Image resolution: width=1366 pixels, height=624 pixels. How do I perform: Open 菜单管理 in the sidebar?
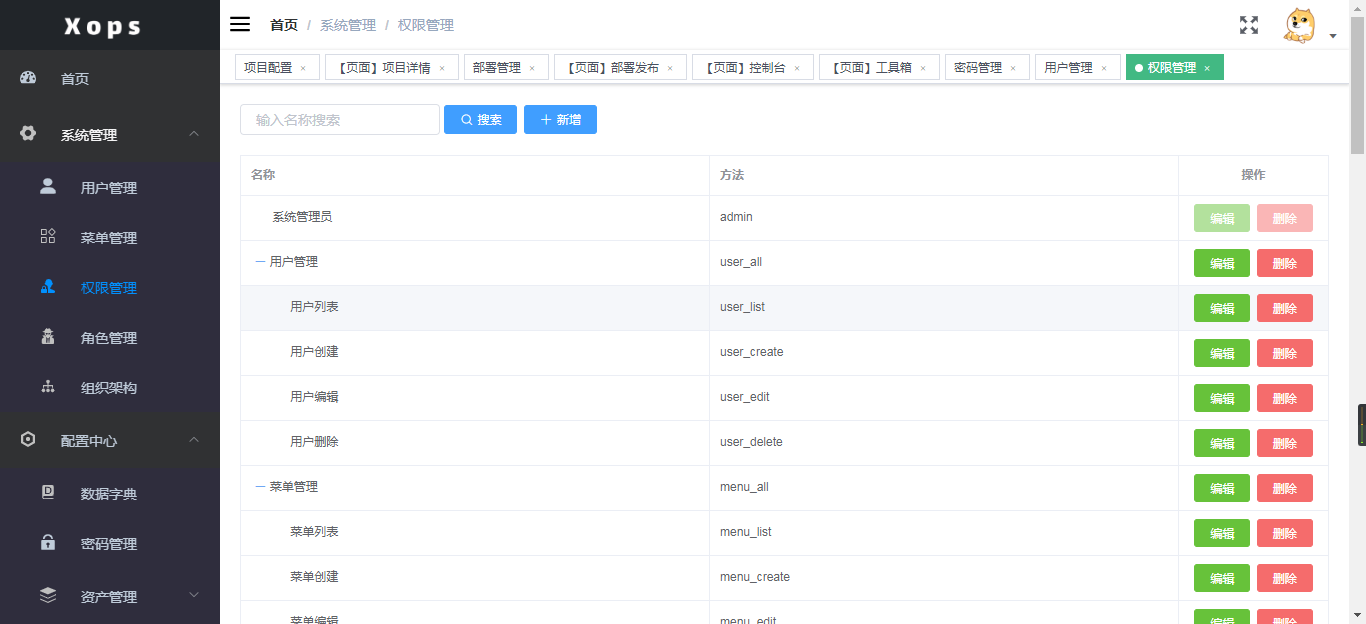point(108,238)
